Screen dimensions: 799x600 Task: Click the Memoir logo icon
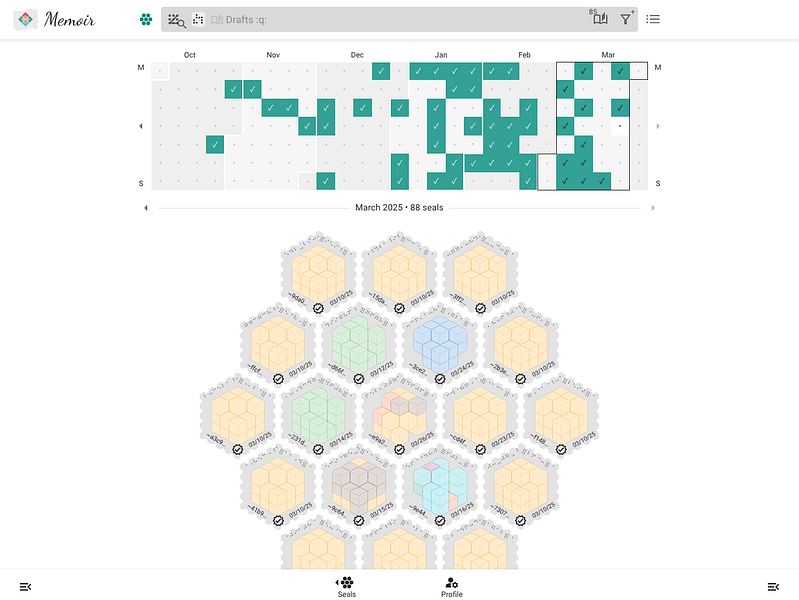coord(25,19)
